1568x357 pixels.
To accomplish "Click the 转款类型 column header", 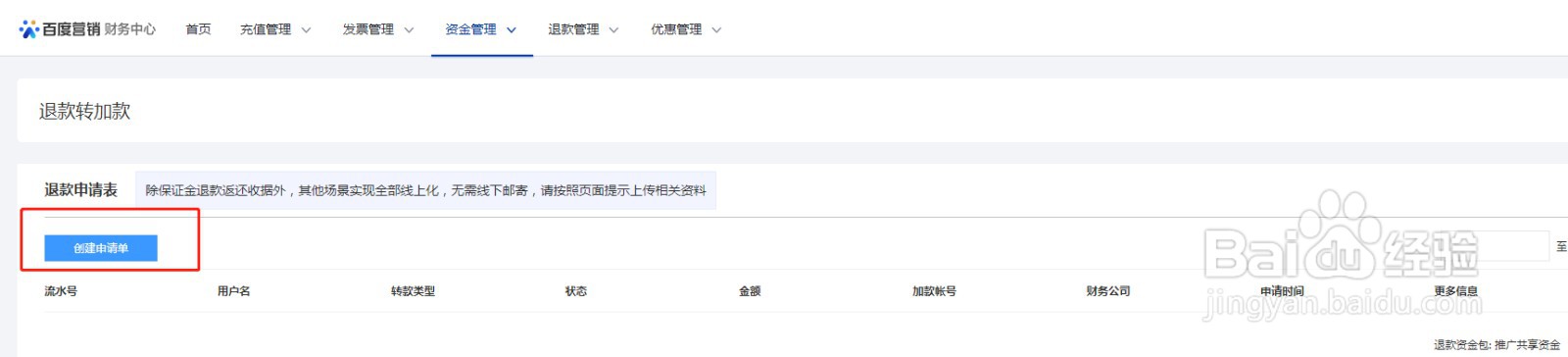I will pos(413,291).
